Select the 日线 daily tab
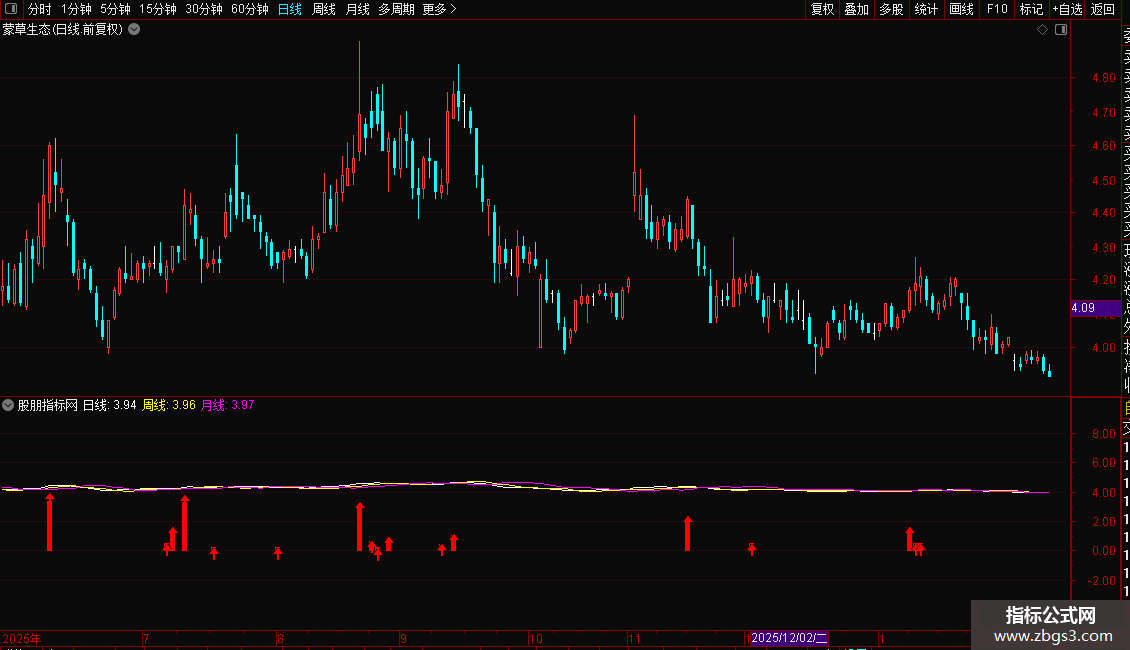 290,9
